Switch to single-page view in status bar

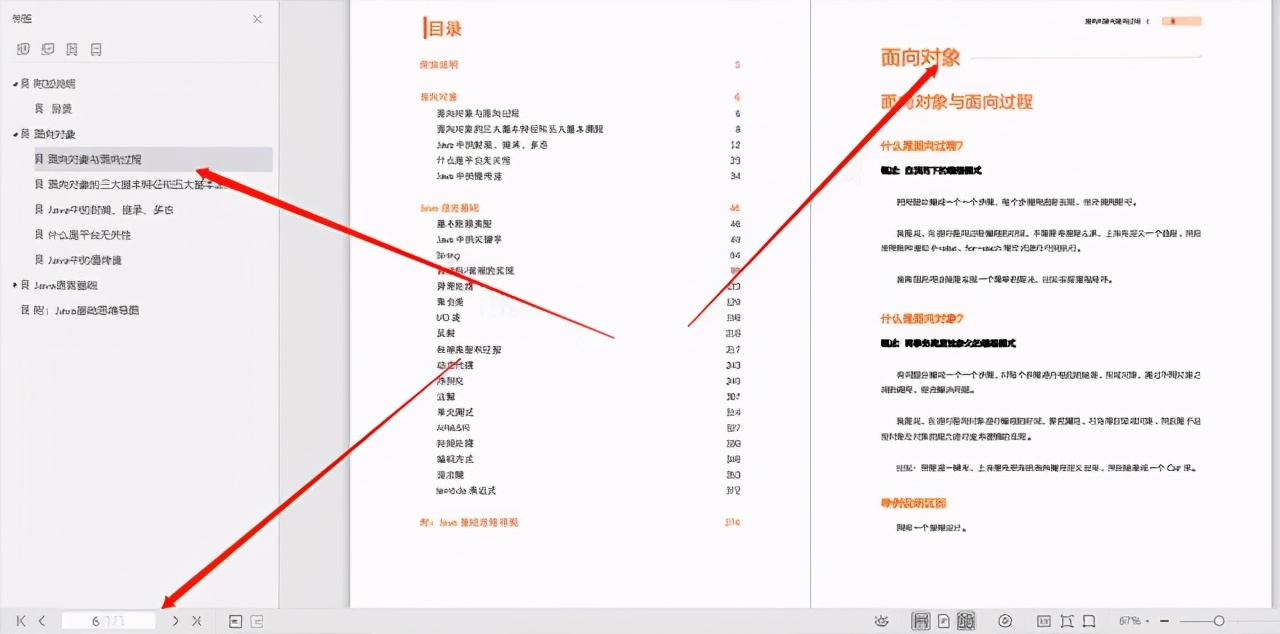[x=943, y=621]
